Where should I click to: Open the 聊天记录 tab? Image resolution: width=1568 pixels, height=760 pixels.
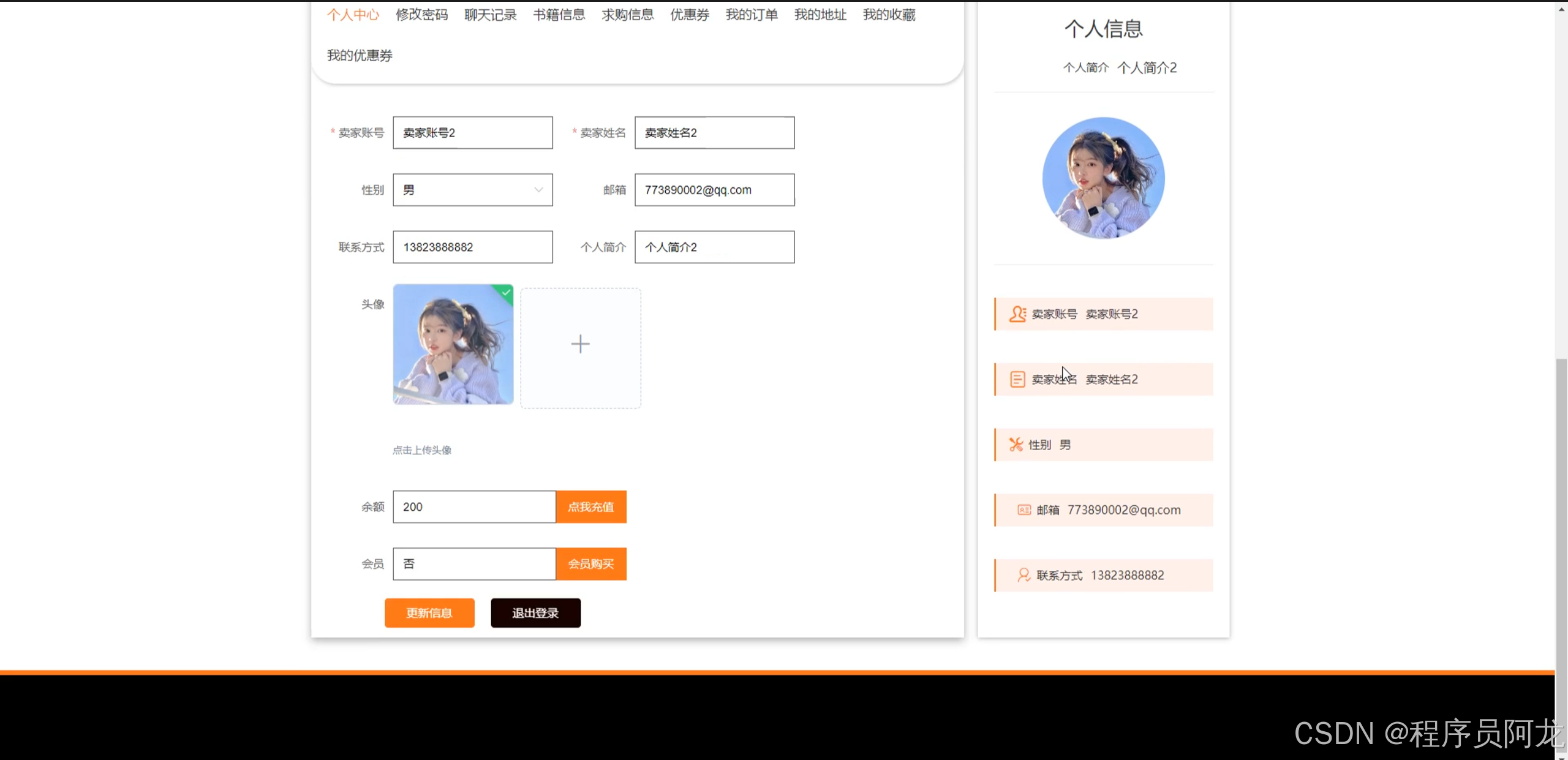pyautogui.click(x=490, y=15)
